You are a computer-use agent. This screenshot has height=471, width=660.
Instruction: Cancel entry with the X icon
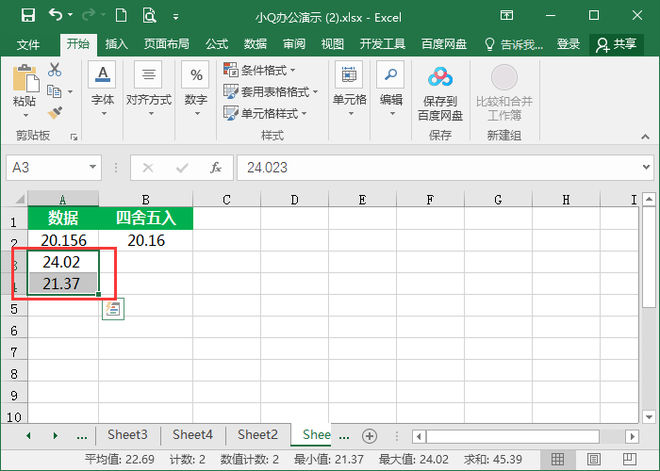[x=148, y=168]
